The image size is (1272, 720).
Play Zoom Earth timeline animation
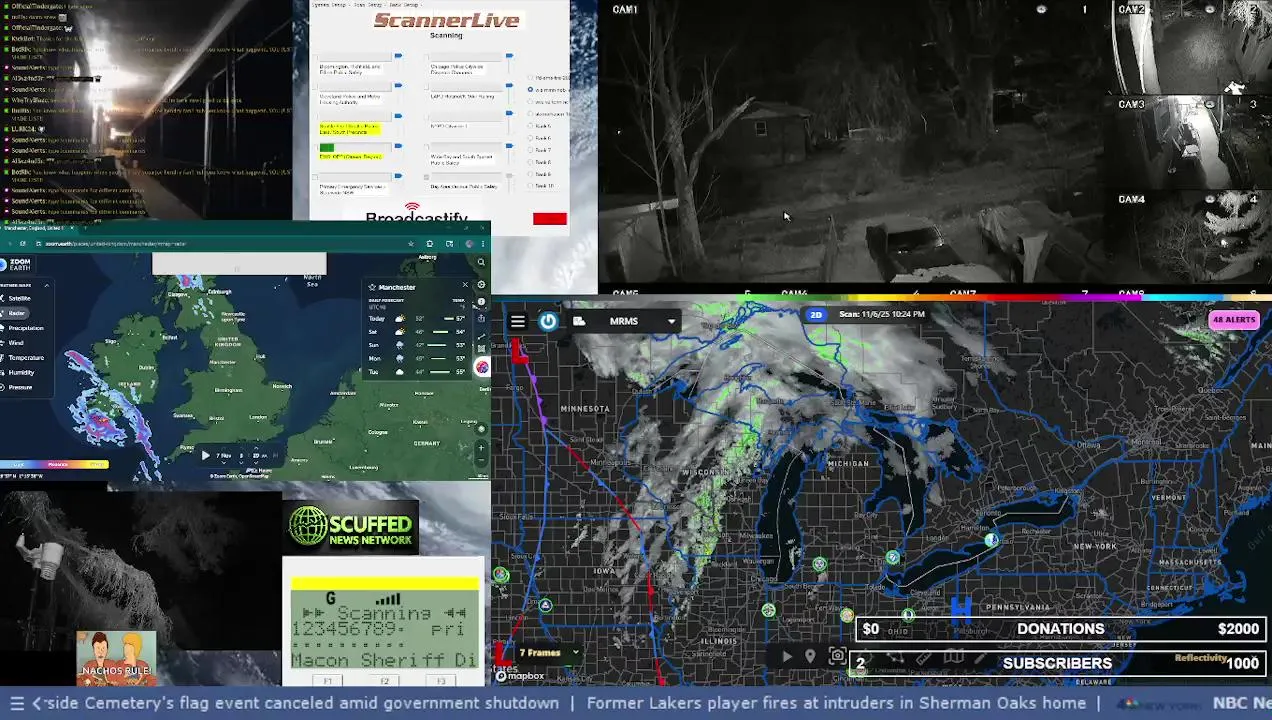coord(206,455)
